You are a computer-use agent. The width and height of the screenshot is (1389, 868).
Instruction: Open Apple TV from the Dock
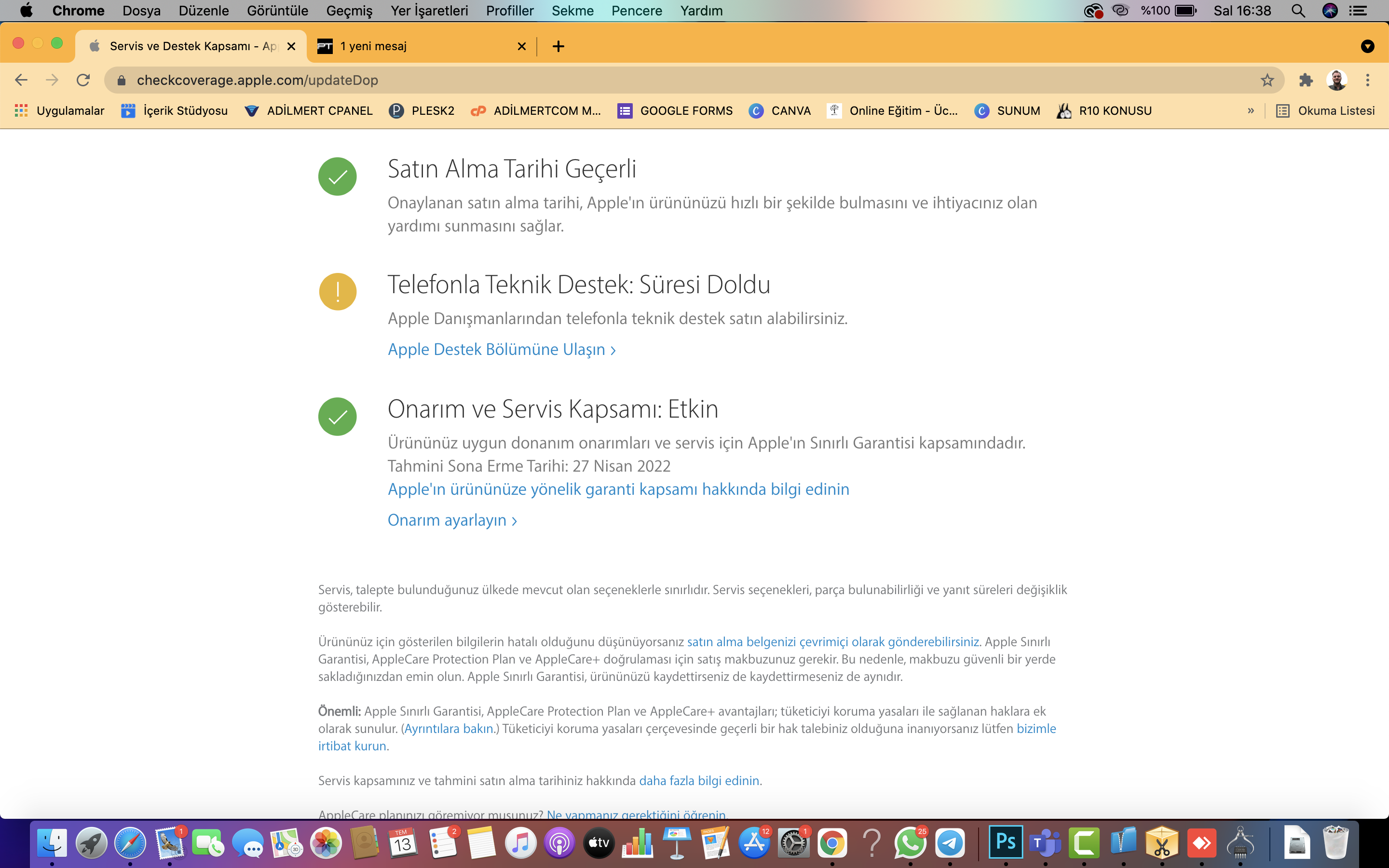tap(599, 843)
